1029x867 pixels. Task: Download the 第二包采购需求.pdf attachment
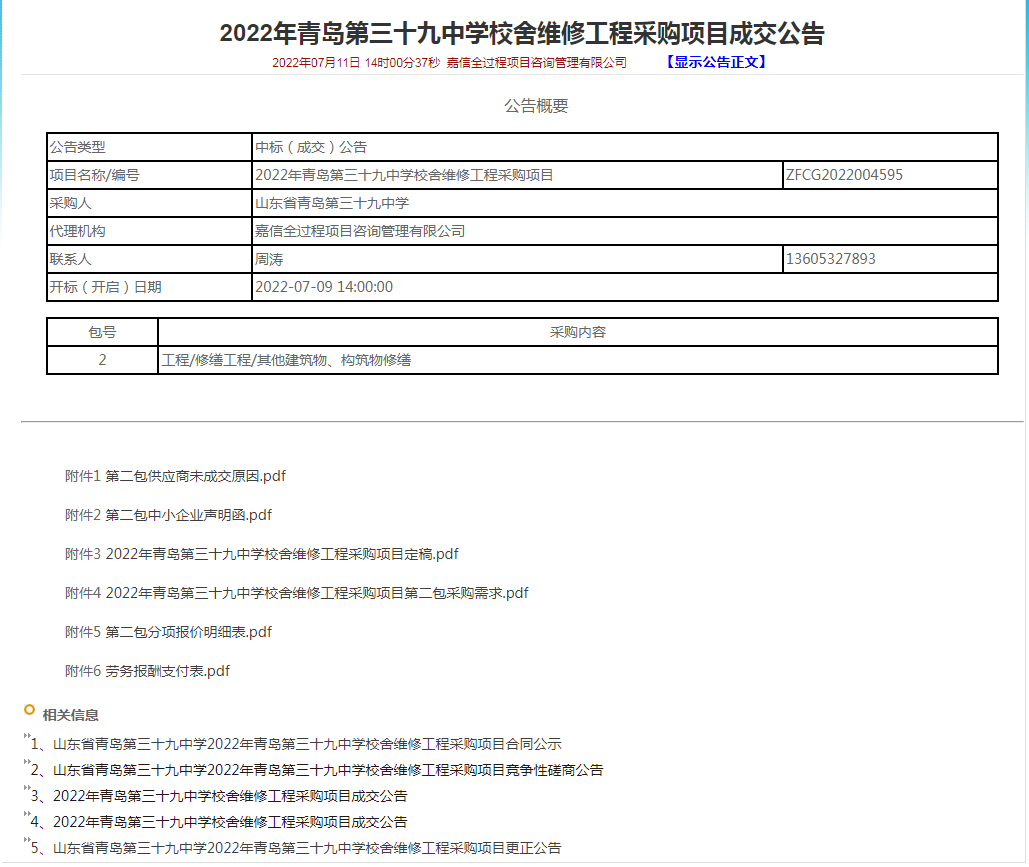(296, 593)
